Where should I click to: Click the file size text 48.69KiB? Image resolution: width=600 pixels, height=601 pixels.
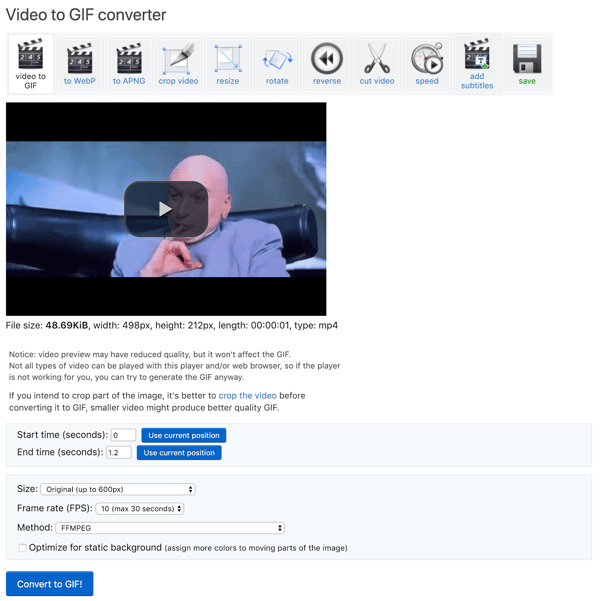[67, 325]
